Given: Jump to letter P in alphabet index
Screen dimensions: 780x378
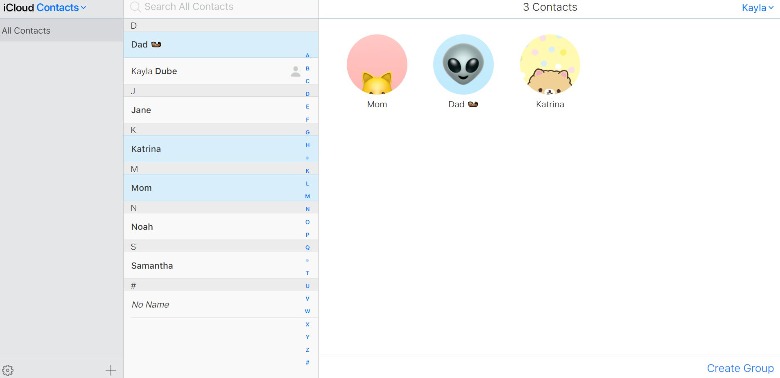Looking at the screenshot, I should click(x=307, y=235).
